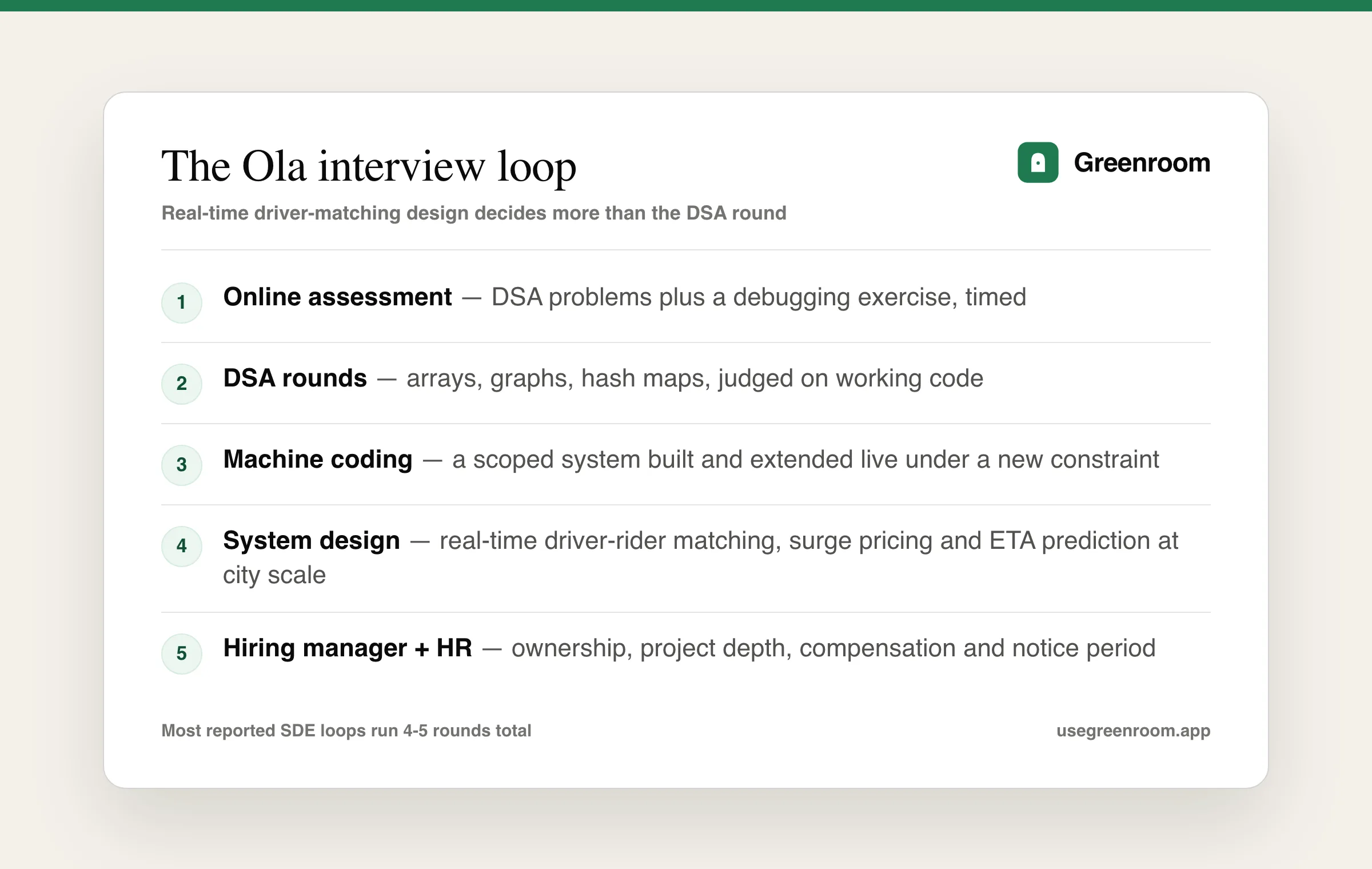The height and width of the screenshot is (869, 1372).
Task: Open the usegreenroom.app link
Action: [1133, 731]
